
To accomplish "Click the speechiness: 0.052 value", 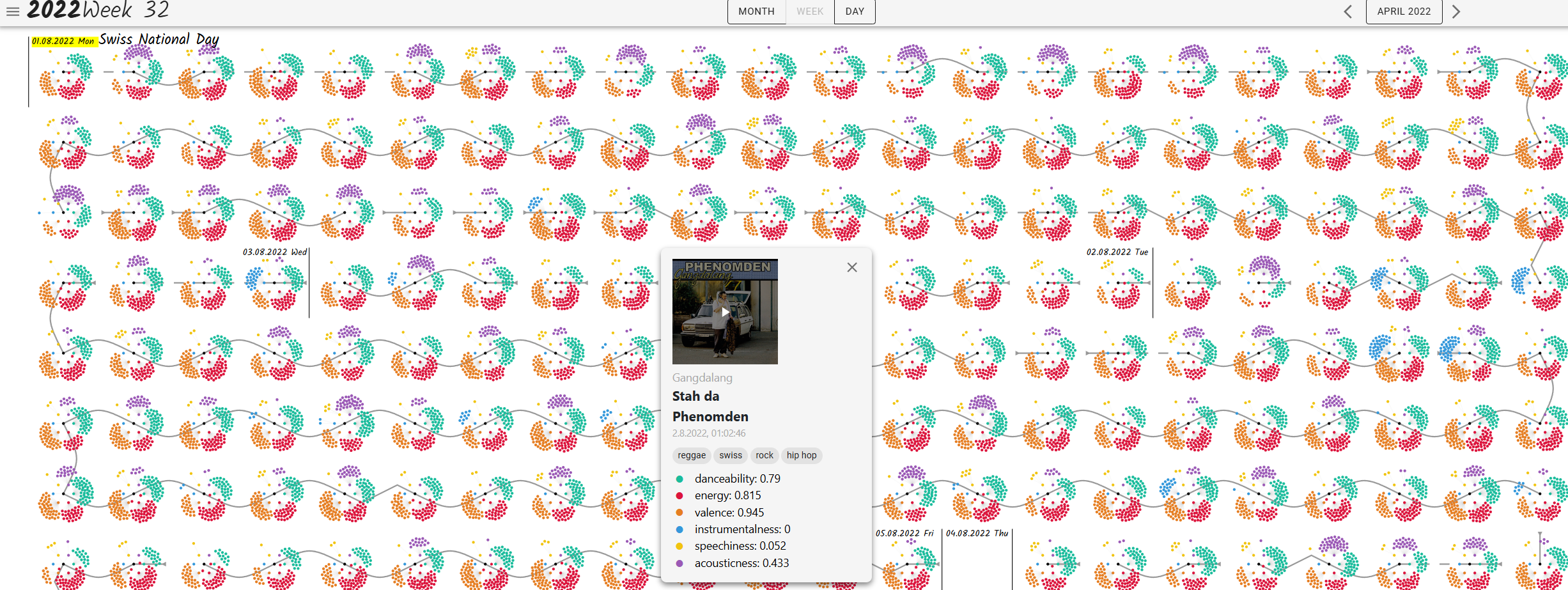I will (x=740, y=546).
